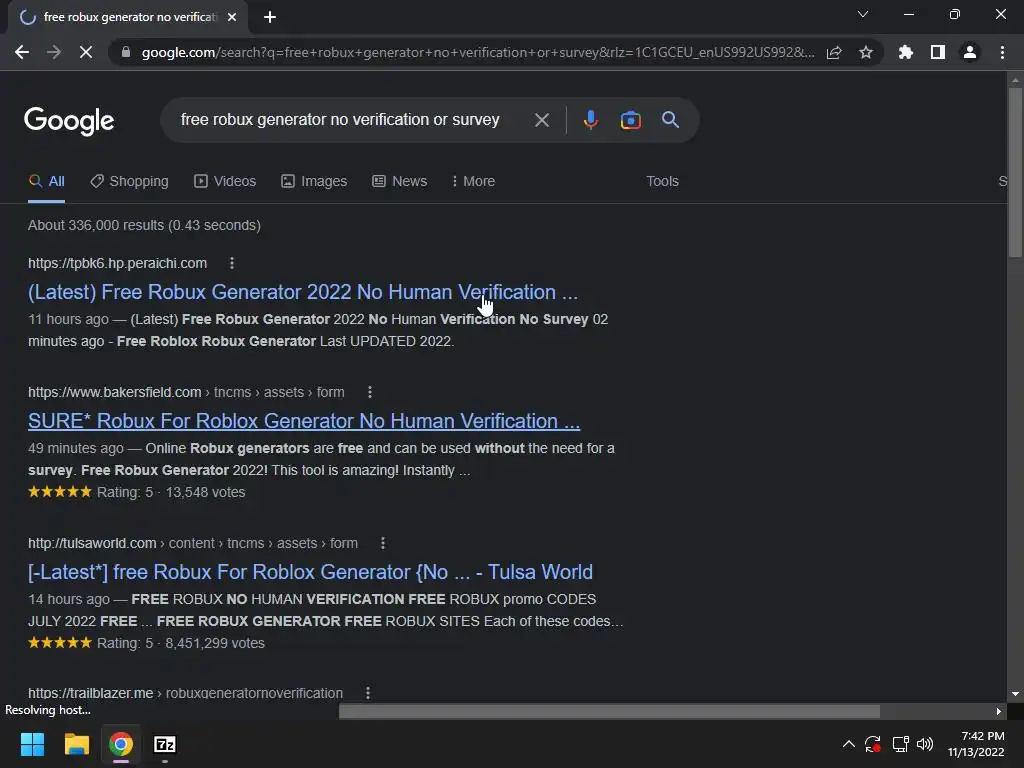Click the site lock icon
The height and width of the screenshot is (768, 1024).
[x=126, y=52]
